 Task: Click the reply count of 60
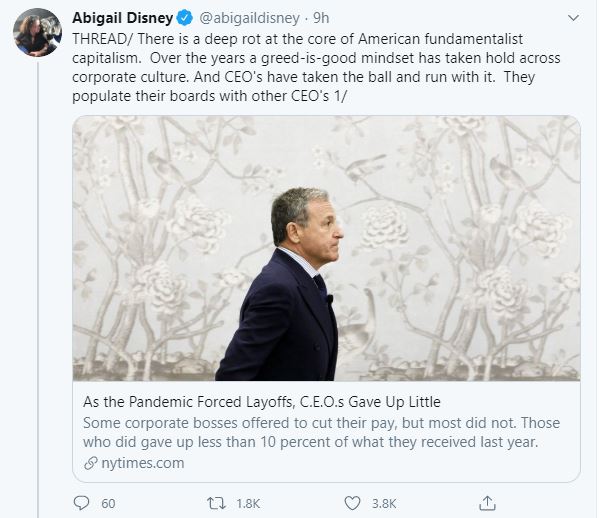coord(108,502)
